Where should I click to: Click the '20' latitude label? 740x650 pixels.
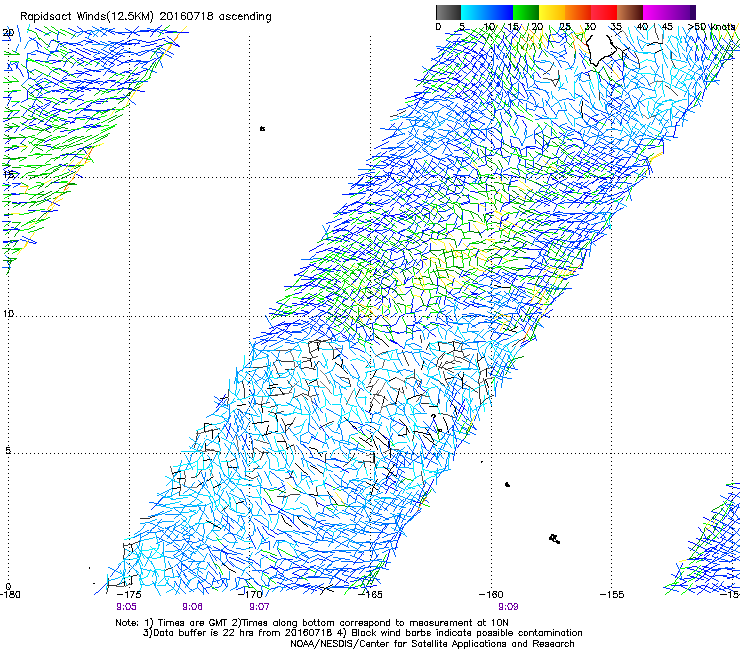pos(8,33)
